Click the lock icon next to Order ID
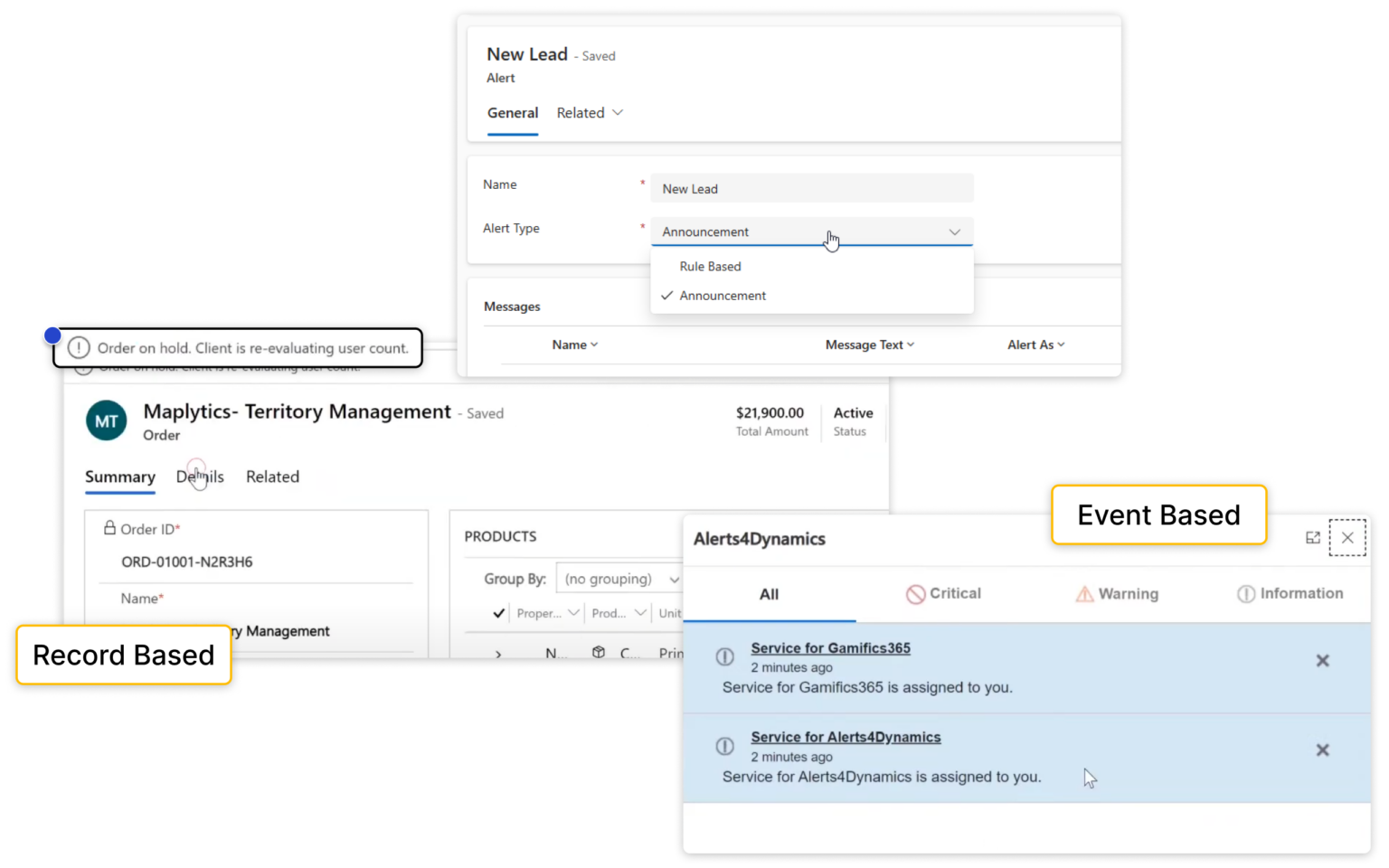 (109, 528)
